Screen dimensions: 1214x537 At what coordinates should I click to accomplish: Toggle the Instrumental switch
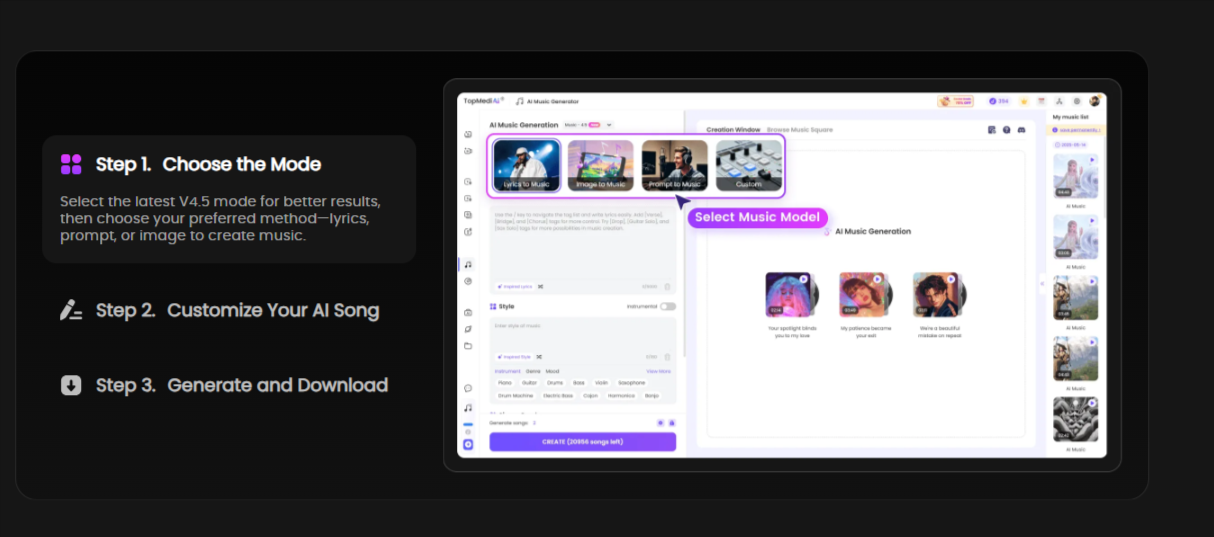(667, 306)
